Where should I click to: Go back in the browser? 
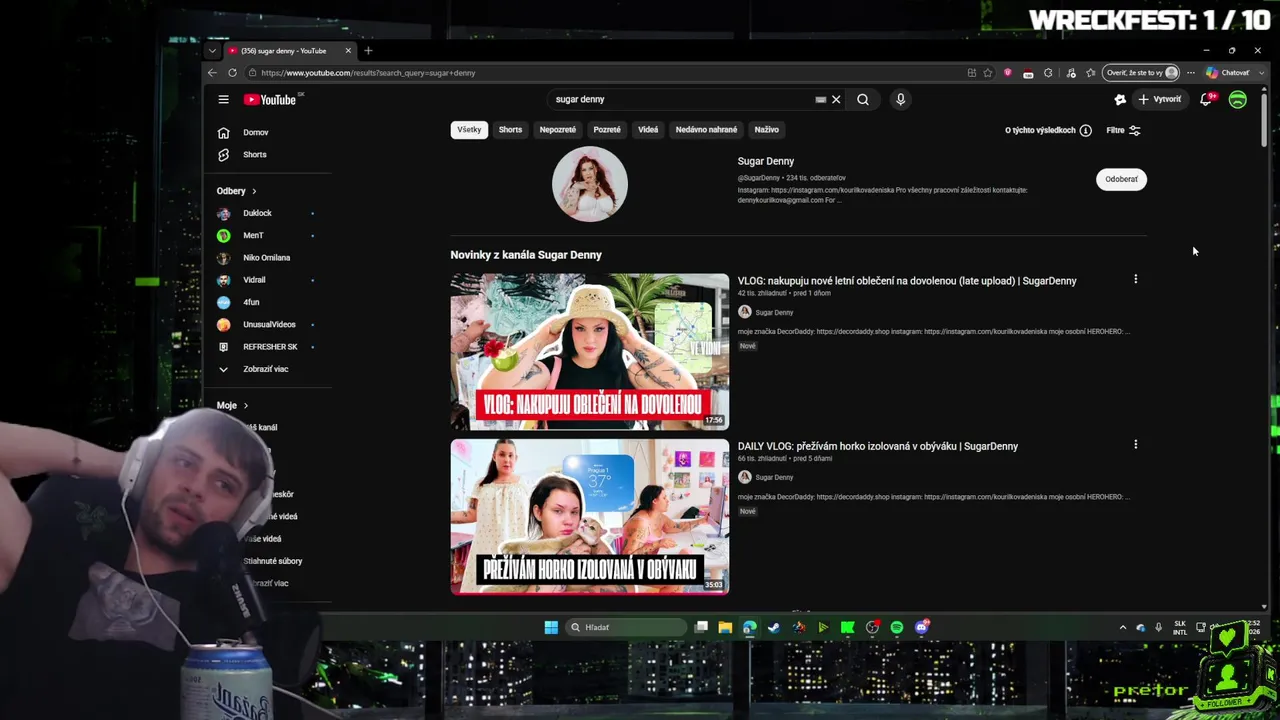(212, 72)
